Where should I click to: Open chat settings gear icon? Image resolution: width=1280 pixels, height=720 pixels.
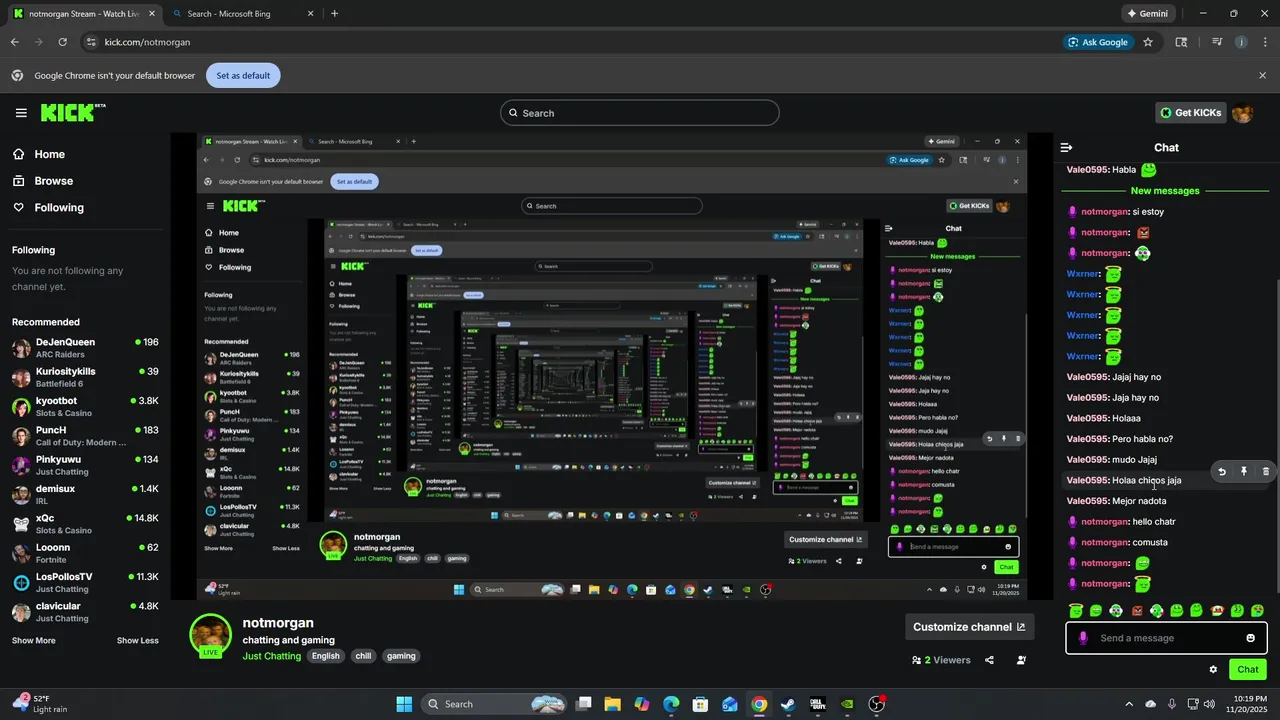(x=1213, y=670)
